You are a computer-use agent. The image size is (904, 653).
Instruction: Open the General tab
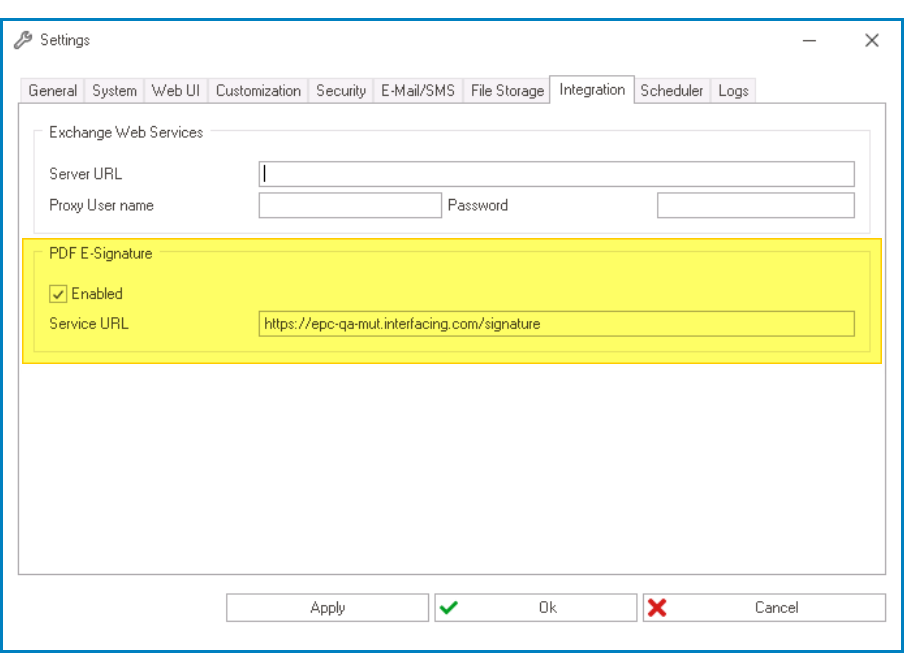coord(52,90)
